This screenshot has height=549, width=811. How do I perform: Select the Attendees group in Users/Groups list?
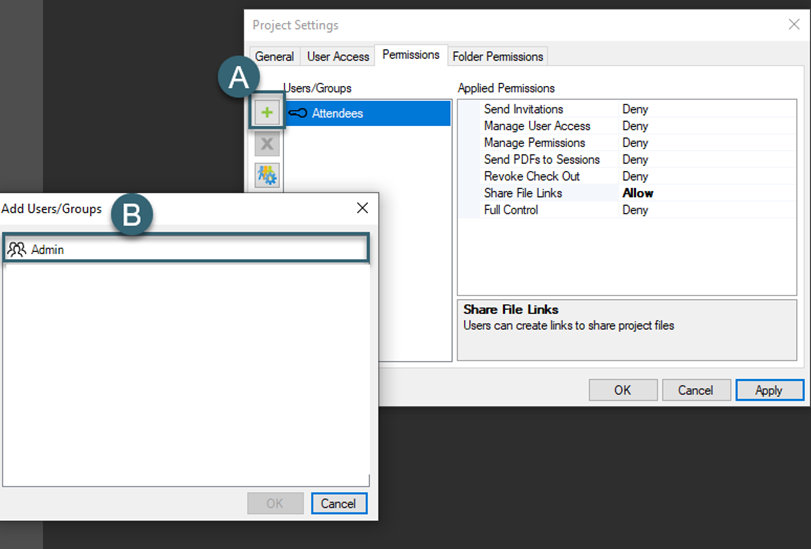337,114
